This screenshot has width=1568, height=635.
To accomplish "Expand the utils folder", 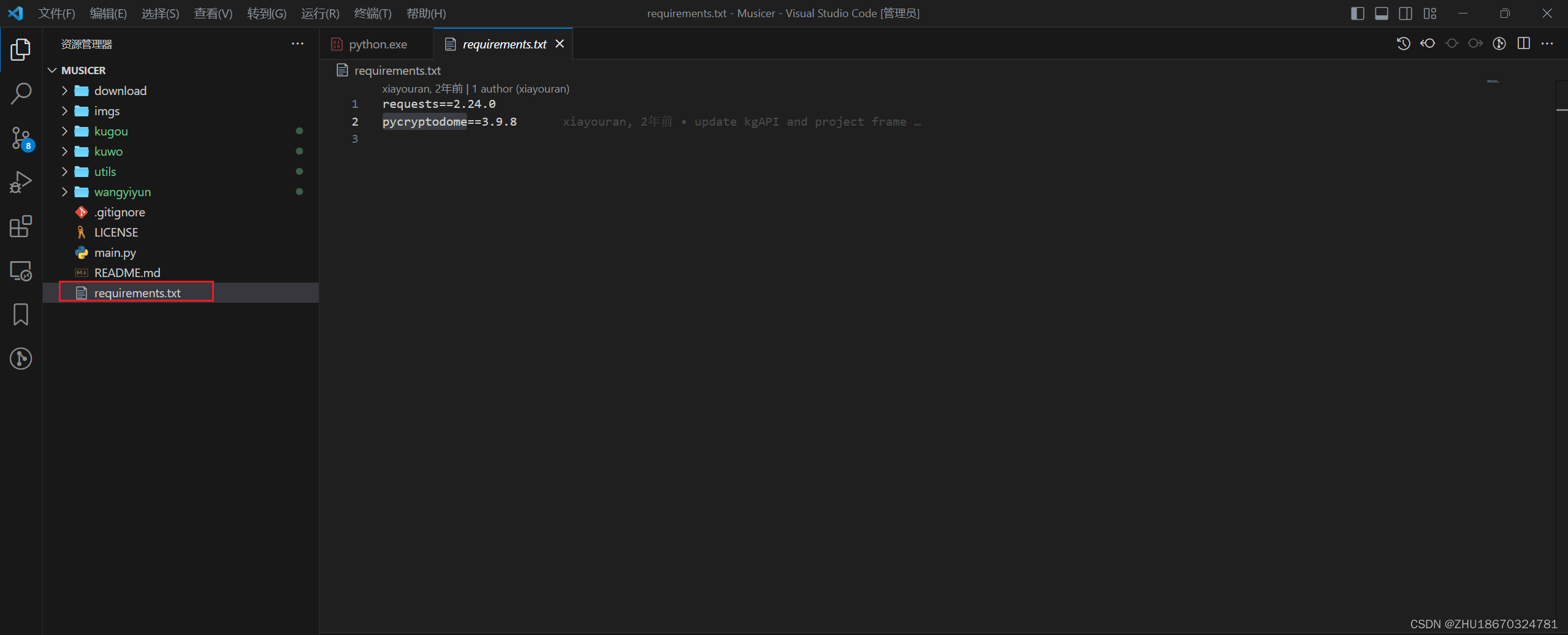I will click(64, 172).
